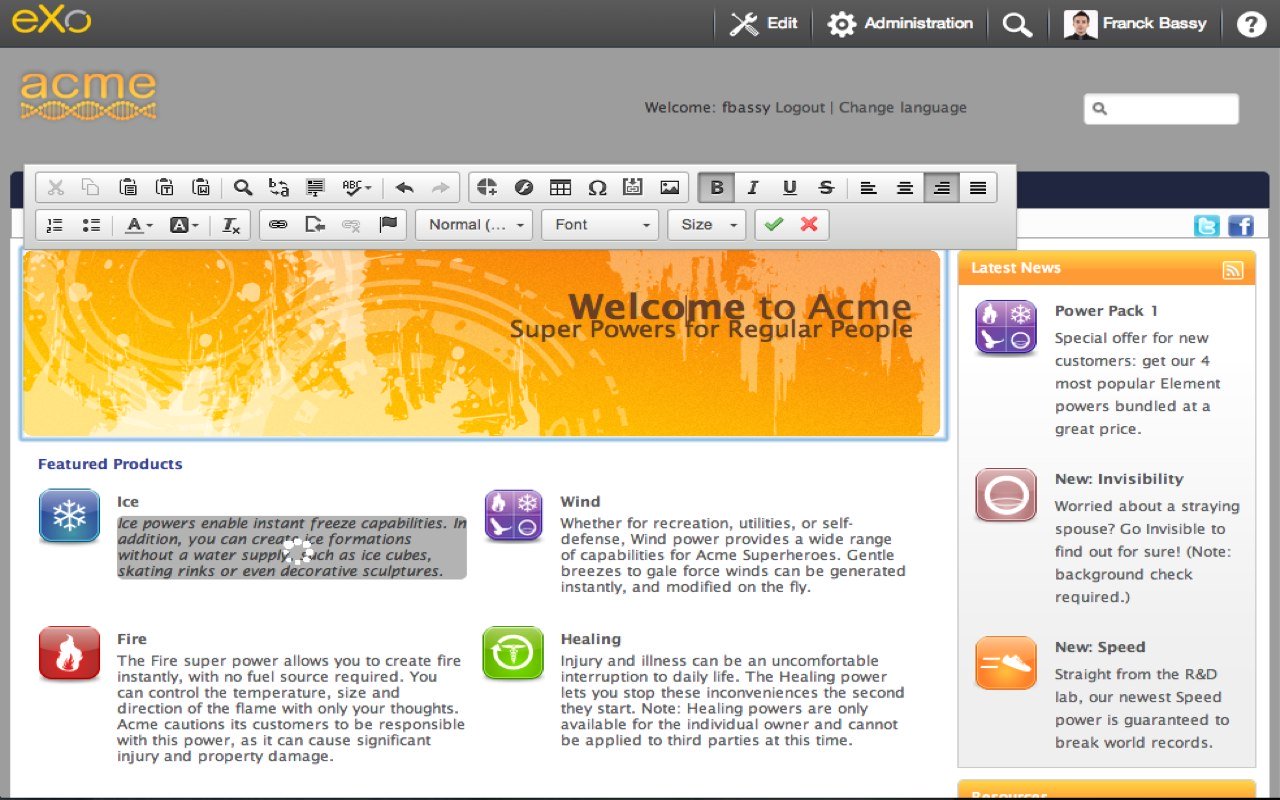This screenshot has width=1280, height=800.
Task: Click the Fire product flame icon
Action: tap(69, 653)
